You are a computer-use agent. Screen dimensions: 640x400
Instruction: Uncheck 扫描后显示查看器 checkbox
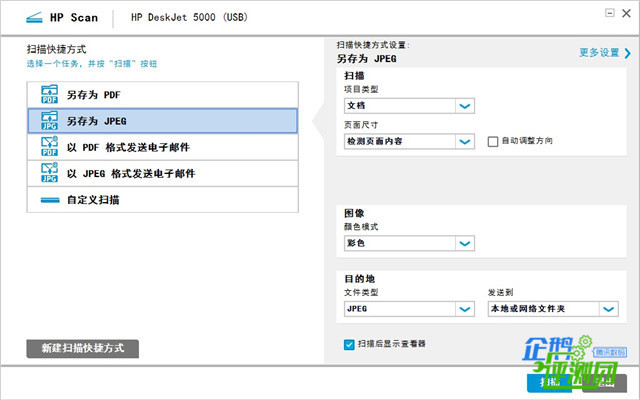[x=349, y=344]
